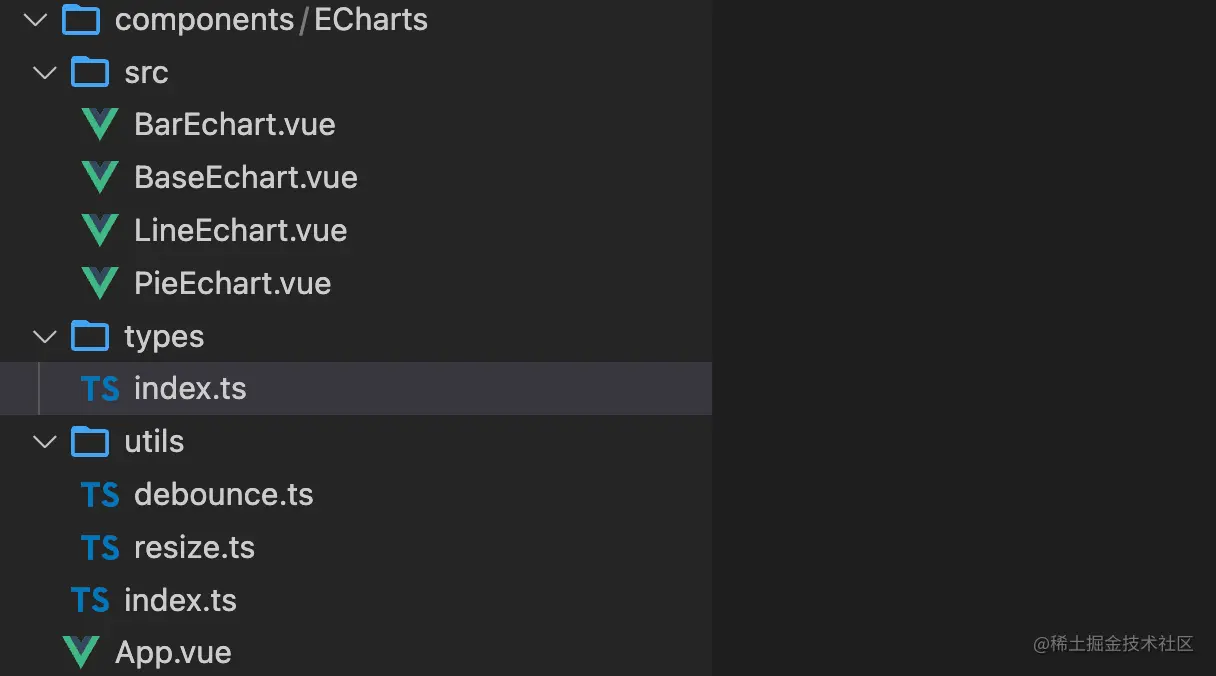Collapse the types folder arrow

(x=45, y=337)
